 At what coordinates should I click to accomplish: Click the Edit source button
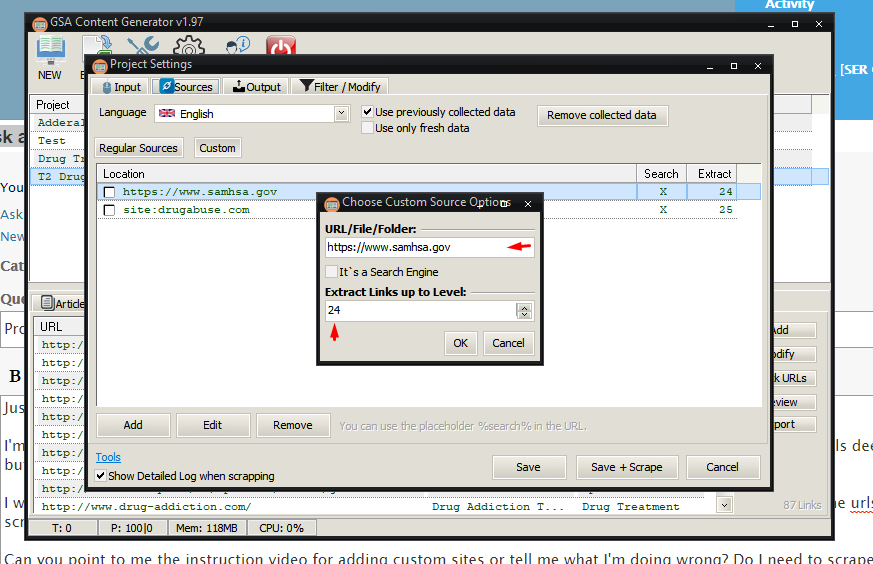pyautogui.click(x=213, y=425)
